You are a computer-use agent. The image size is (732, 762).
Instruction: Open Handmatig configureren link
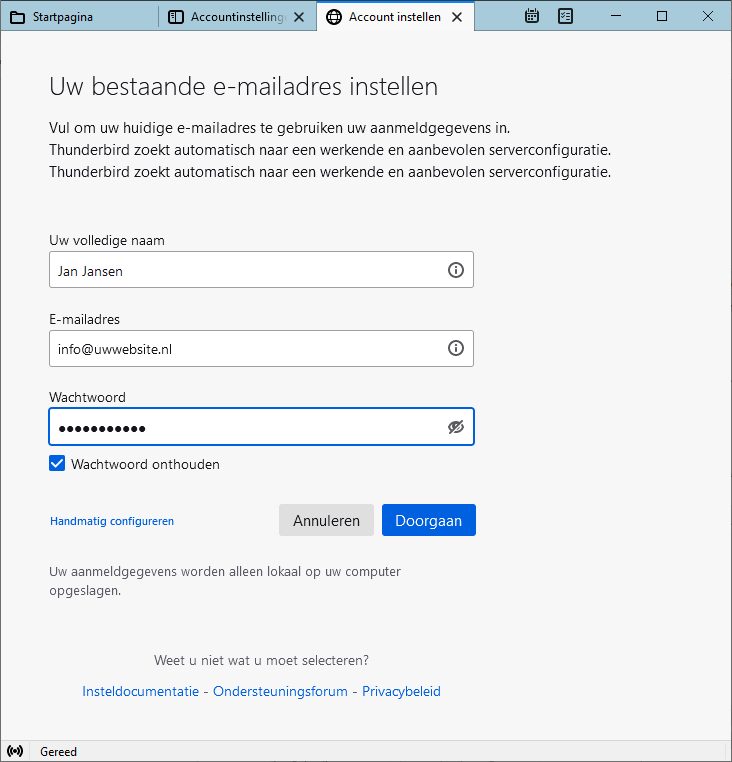112,521
